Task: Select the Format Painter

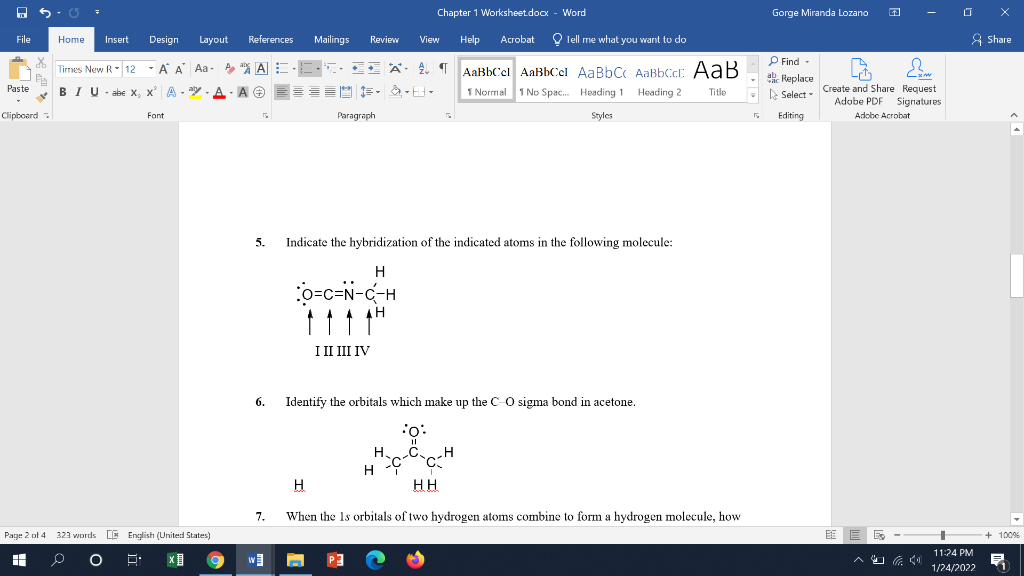Action: pos(42,97)
